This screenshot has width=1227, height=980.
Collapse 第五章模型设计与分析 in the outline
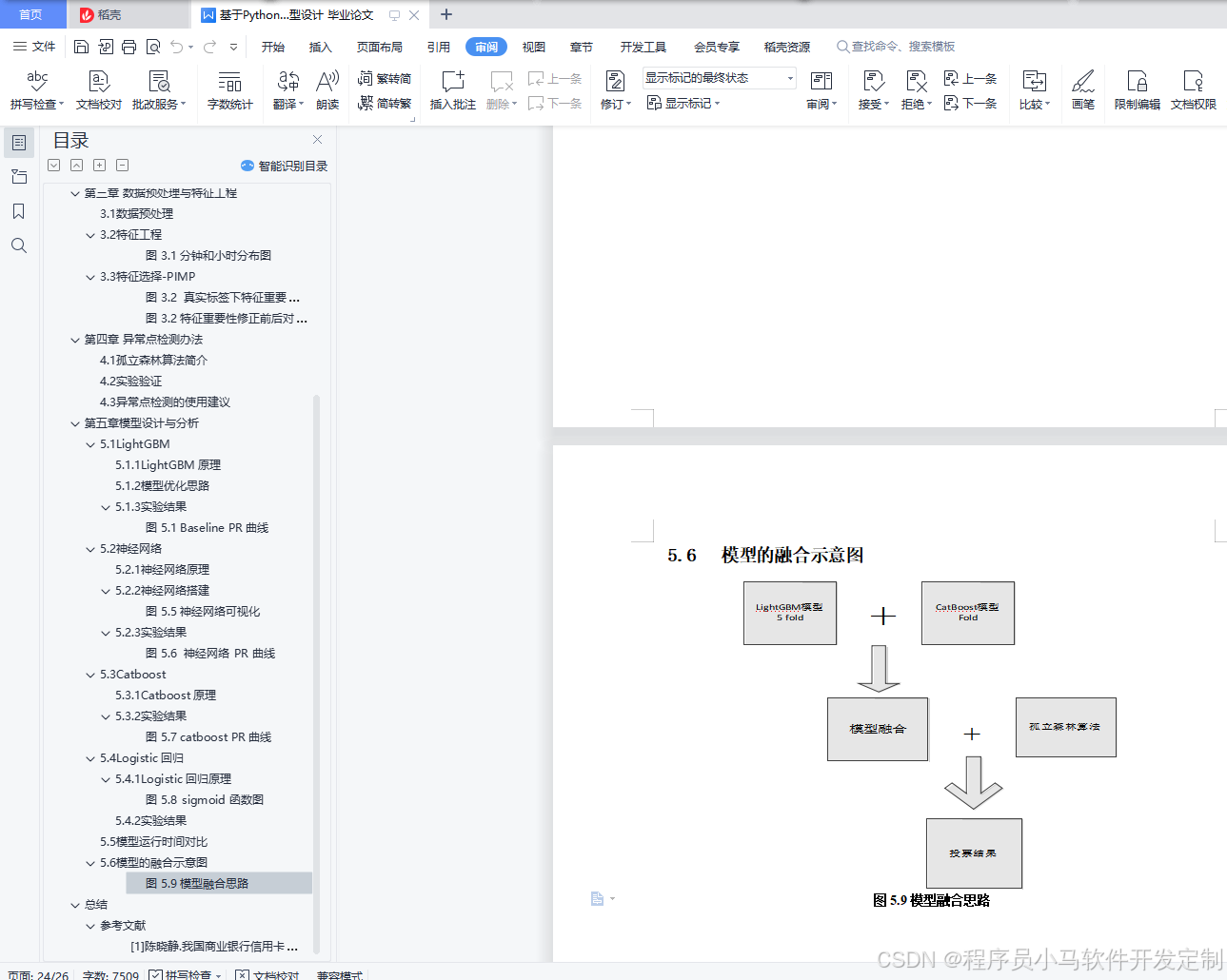(x=74, y=422)
